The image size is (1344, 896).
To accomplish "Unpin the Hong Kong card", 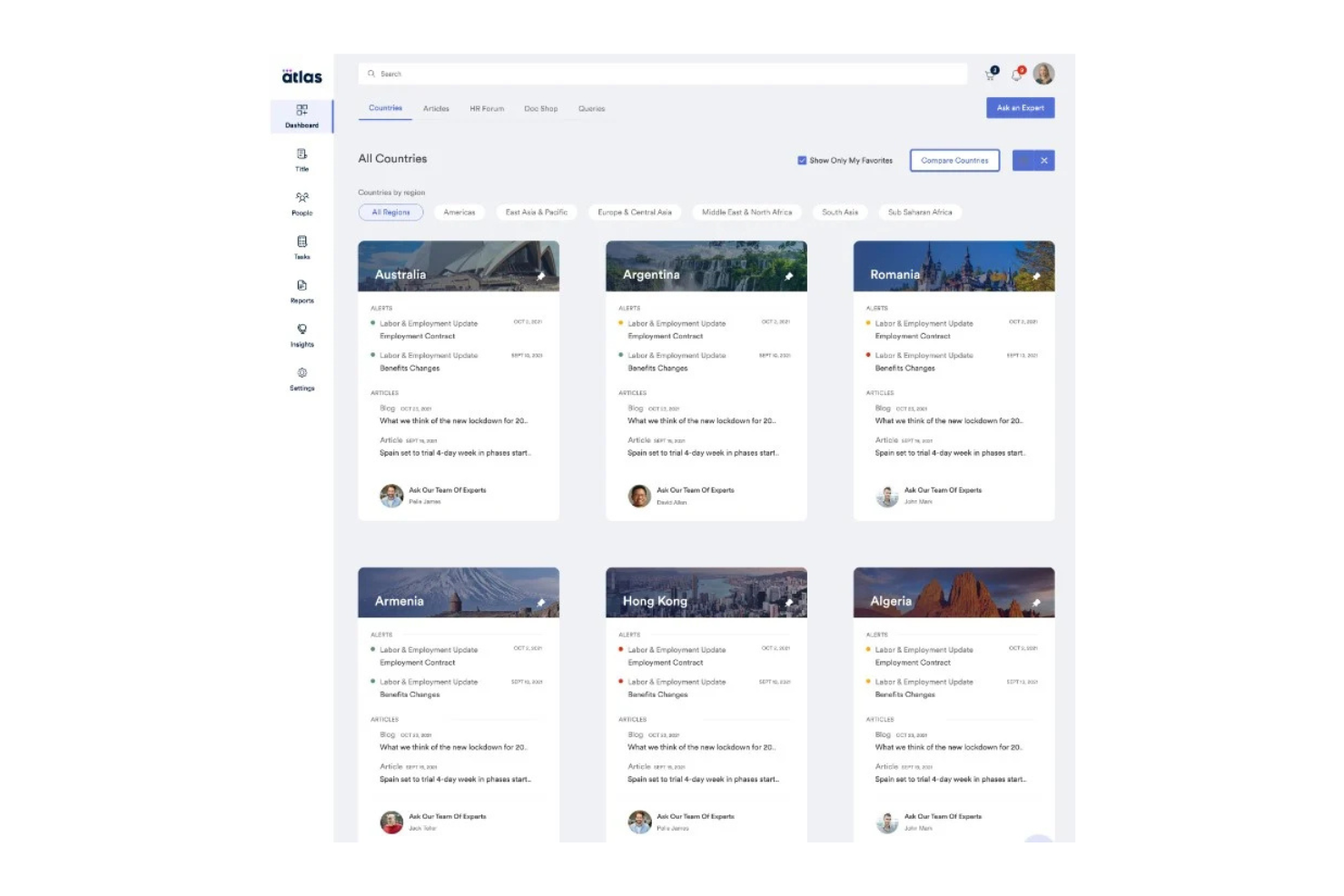I will point(789,602).
